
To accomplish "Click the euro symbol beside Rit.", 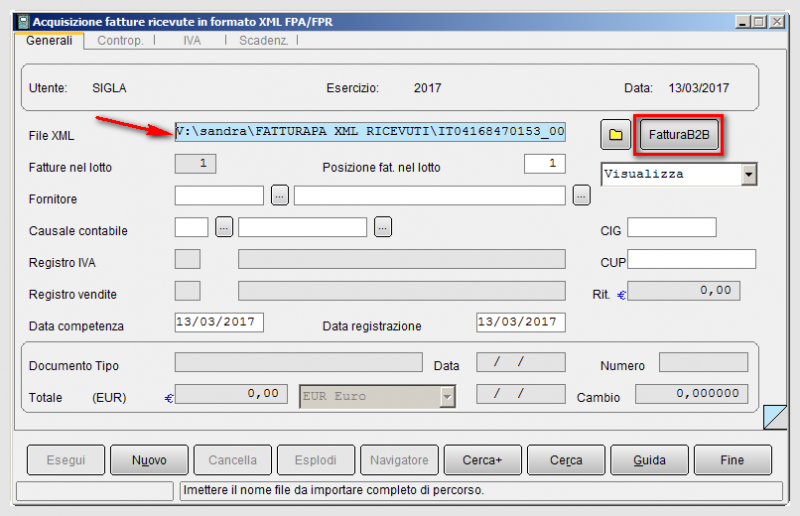I will (621, 296).
